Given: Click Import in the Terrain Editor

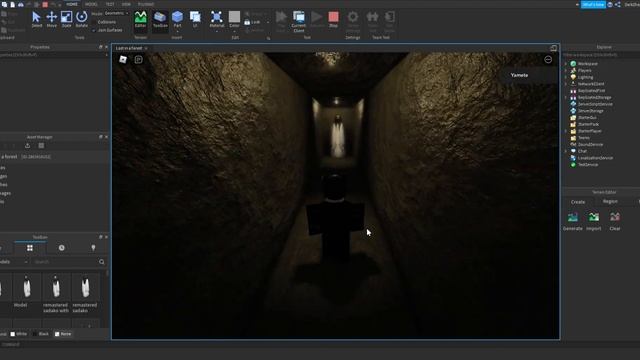Looking at the screenshot, I should 594,221.
